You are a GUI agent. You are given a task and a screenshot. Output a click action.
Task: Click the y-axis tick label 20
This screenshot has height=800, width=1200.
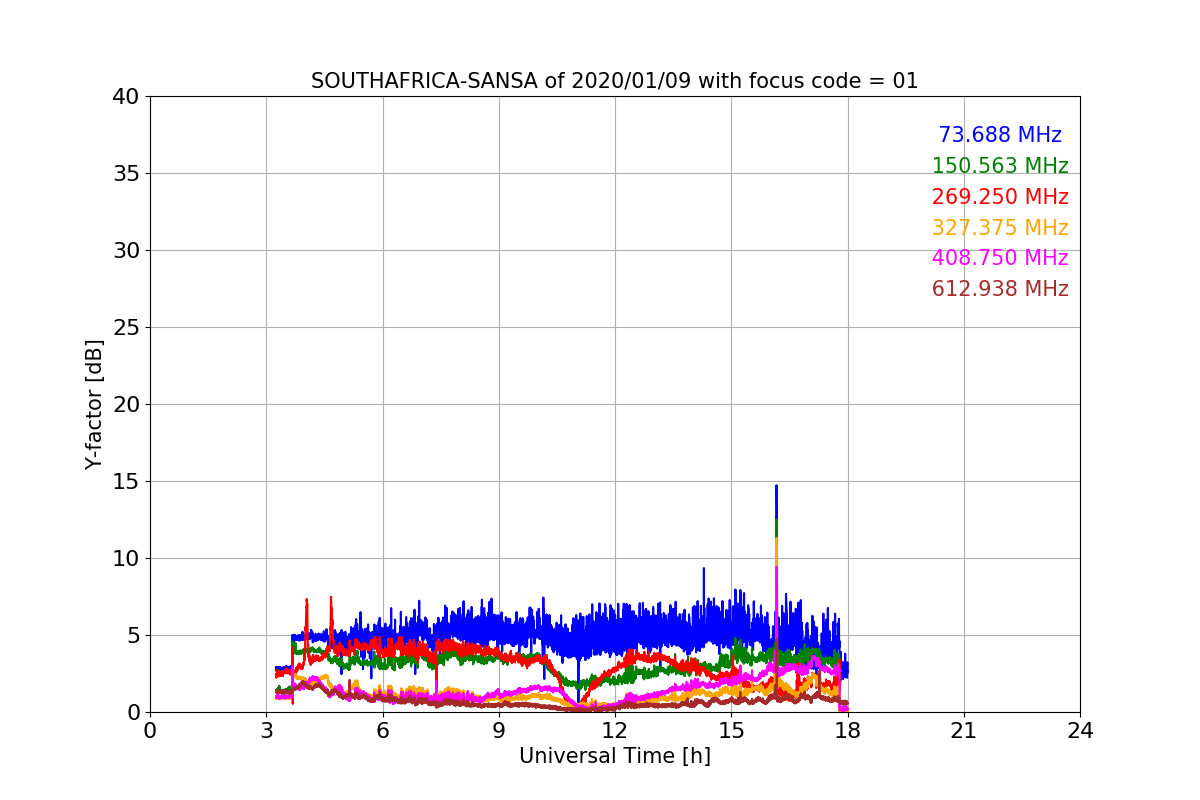(126, 405)
